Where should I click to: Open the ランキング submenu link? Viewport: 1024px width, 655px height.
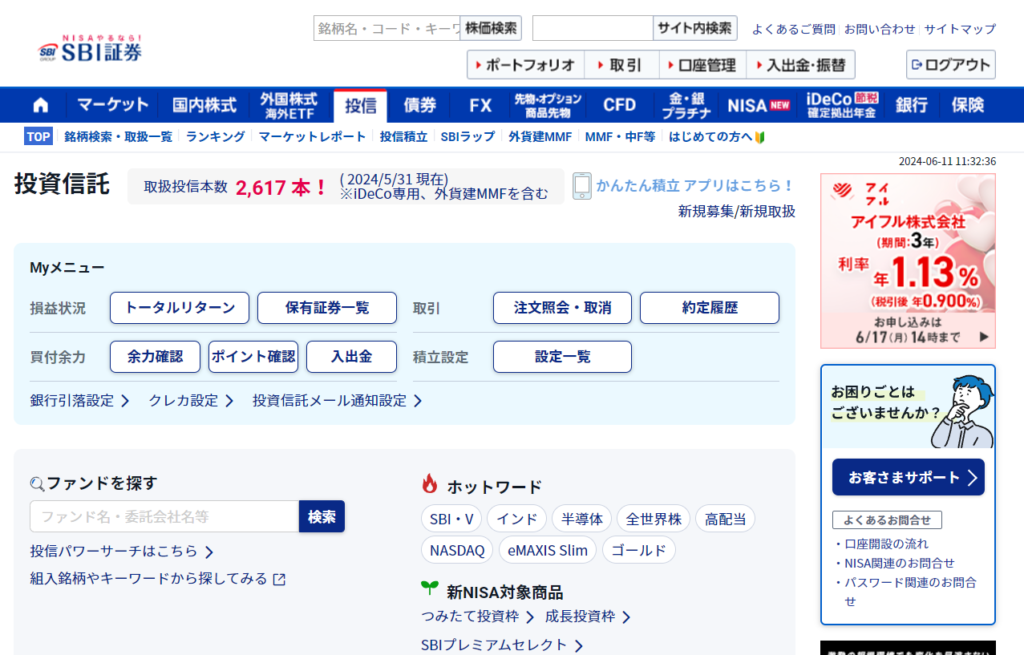click(215, 137)
